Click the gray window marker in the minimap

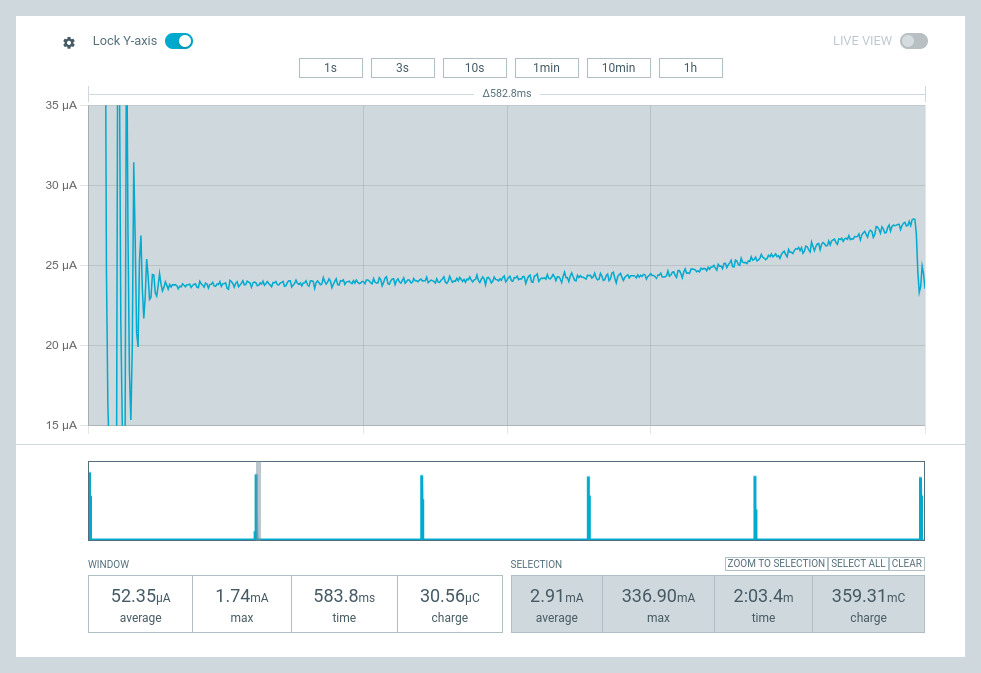[x=258, y=500]
